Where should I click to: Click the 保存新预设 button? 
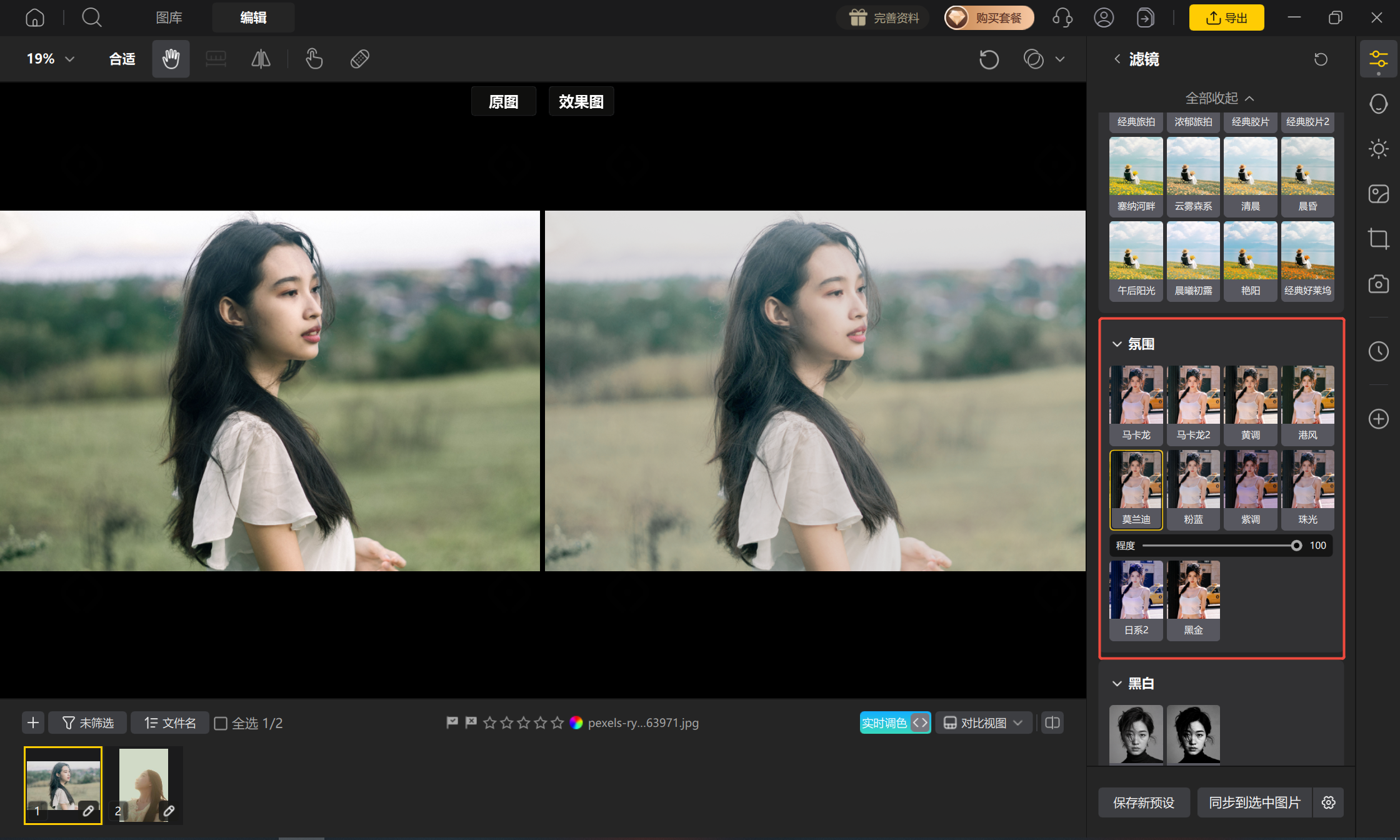[1144, 802]
